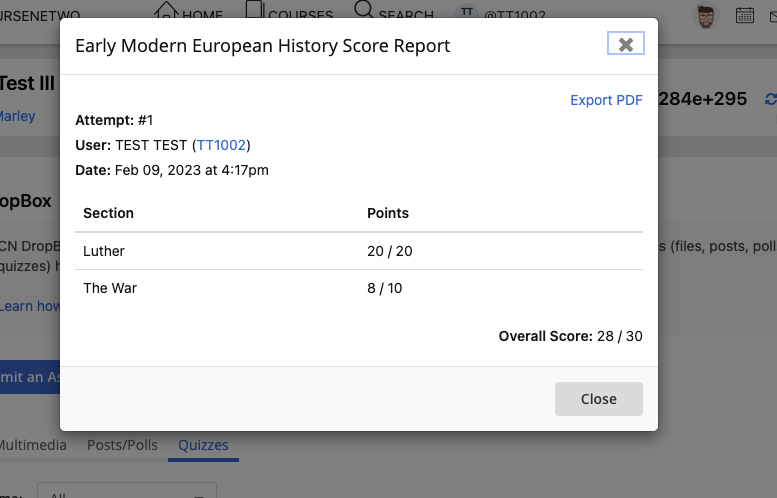Click the Section column header

tap(109, 213)
